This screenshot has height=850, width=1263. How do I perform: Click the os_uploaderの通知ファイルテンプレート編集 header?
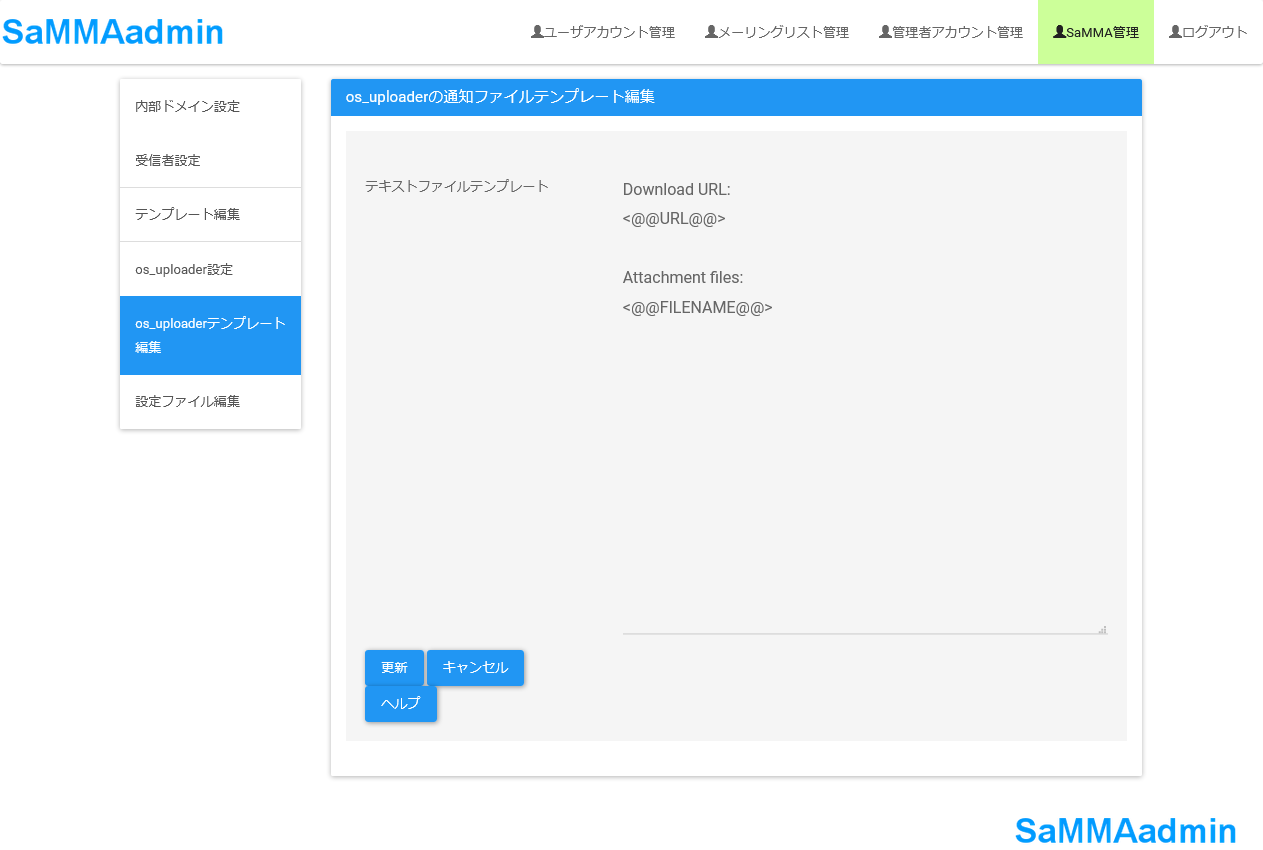pos(736,97)
